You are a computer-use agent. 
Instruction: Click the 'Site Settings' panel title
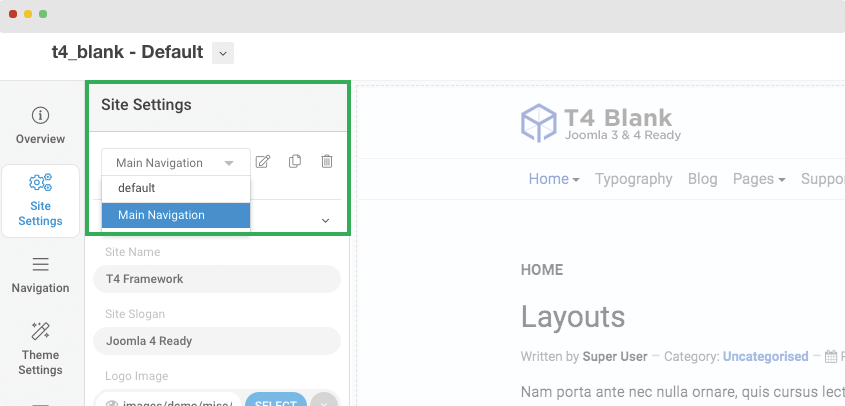146,105
